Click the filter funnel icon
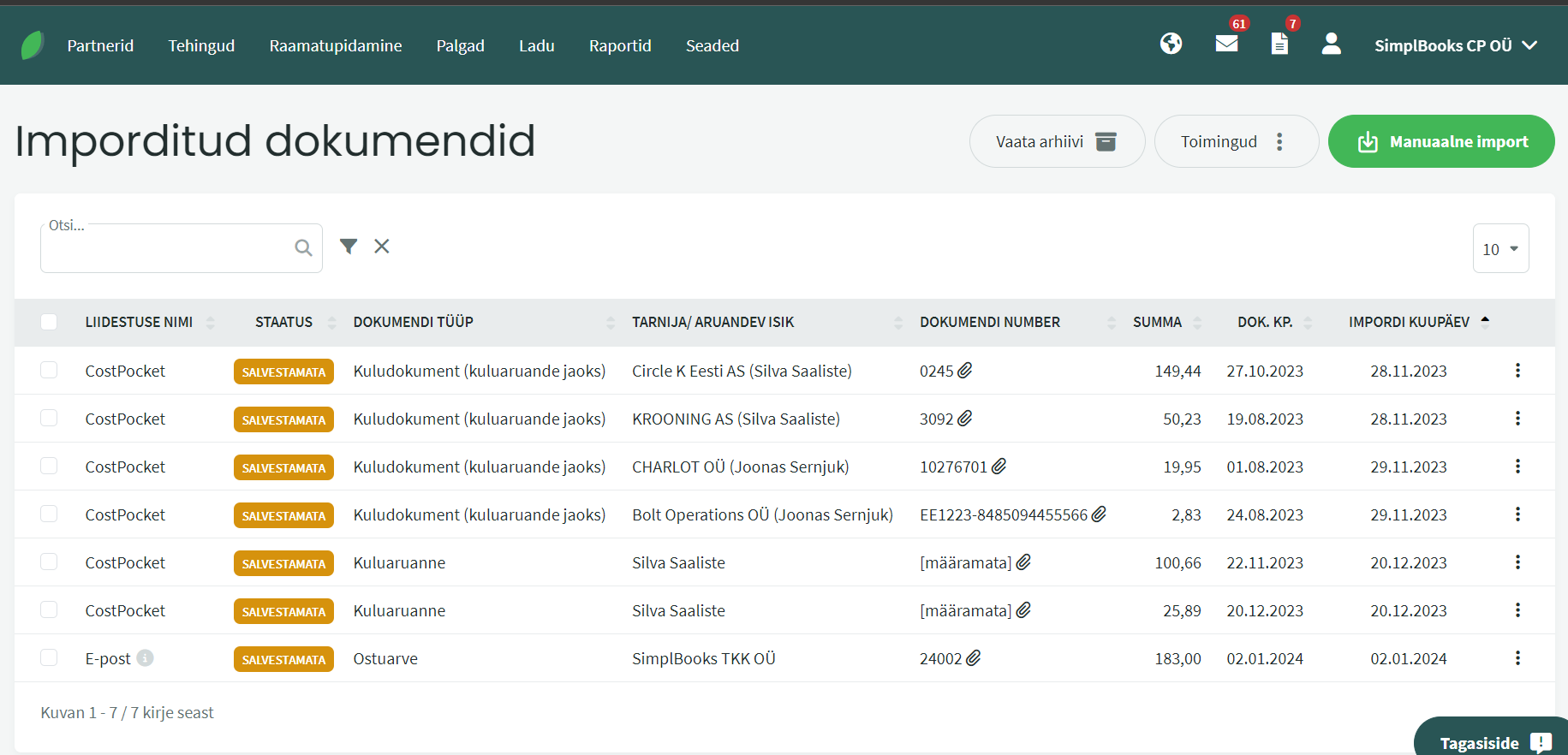The image size is (1568, 755). pos(349,247)
